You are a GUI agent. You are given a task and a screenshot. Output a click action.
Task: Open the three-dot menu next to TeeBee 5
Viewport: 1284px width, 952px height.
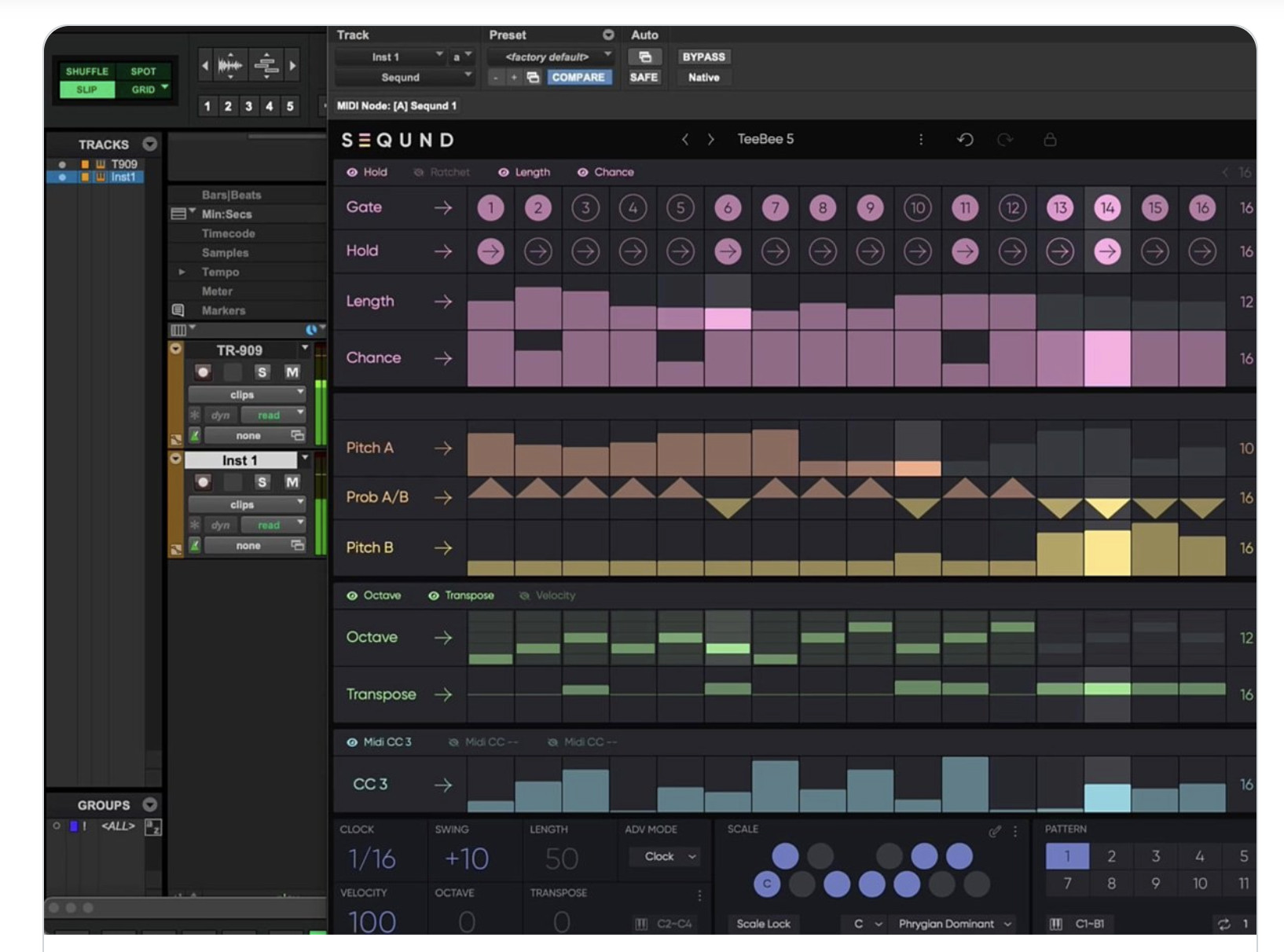click(x=921, y=140)
